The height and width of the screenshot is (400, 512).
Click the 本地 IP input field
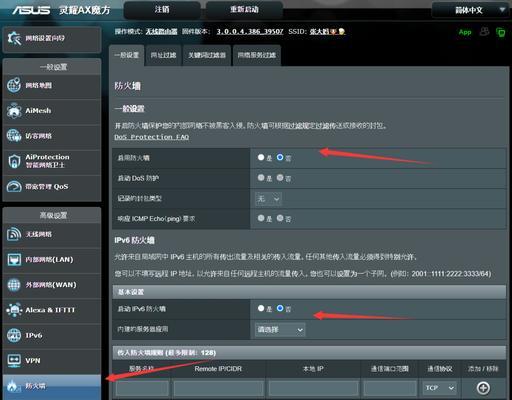[314, 388]
